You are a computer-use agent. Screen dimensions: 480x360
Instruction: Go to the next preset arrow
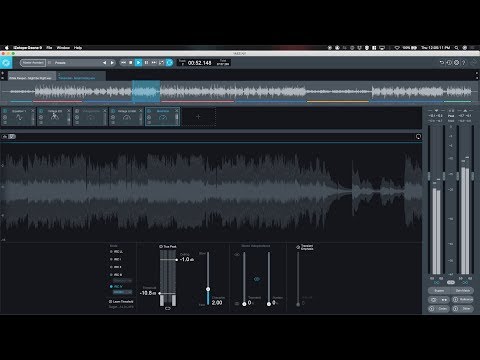[112, 63]
